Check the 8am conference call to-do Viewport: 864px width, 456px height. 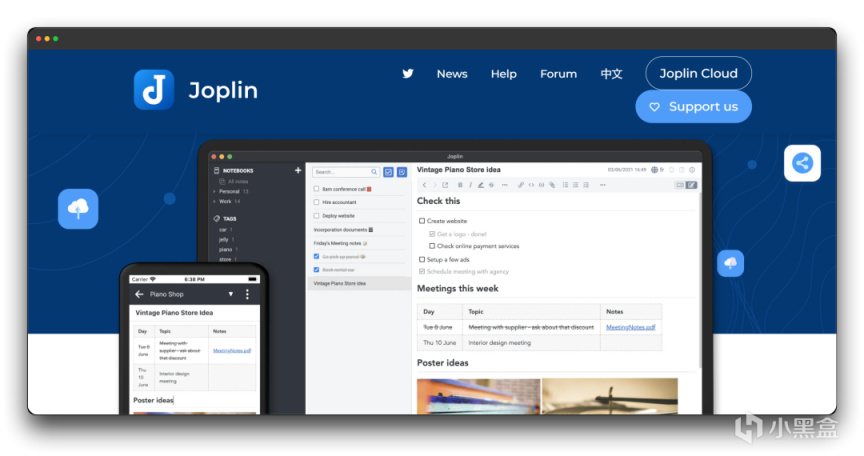(316, 189)
